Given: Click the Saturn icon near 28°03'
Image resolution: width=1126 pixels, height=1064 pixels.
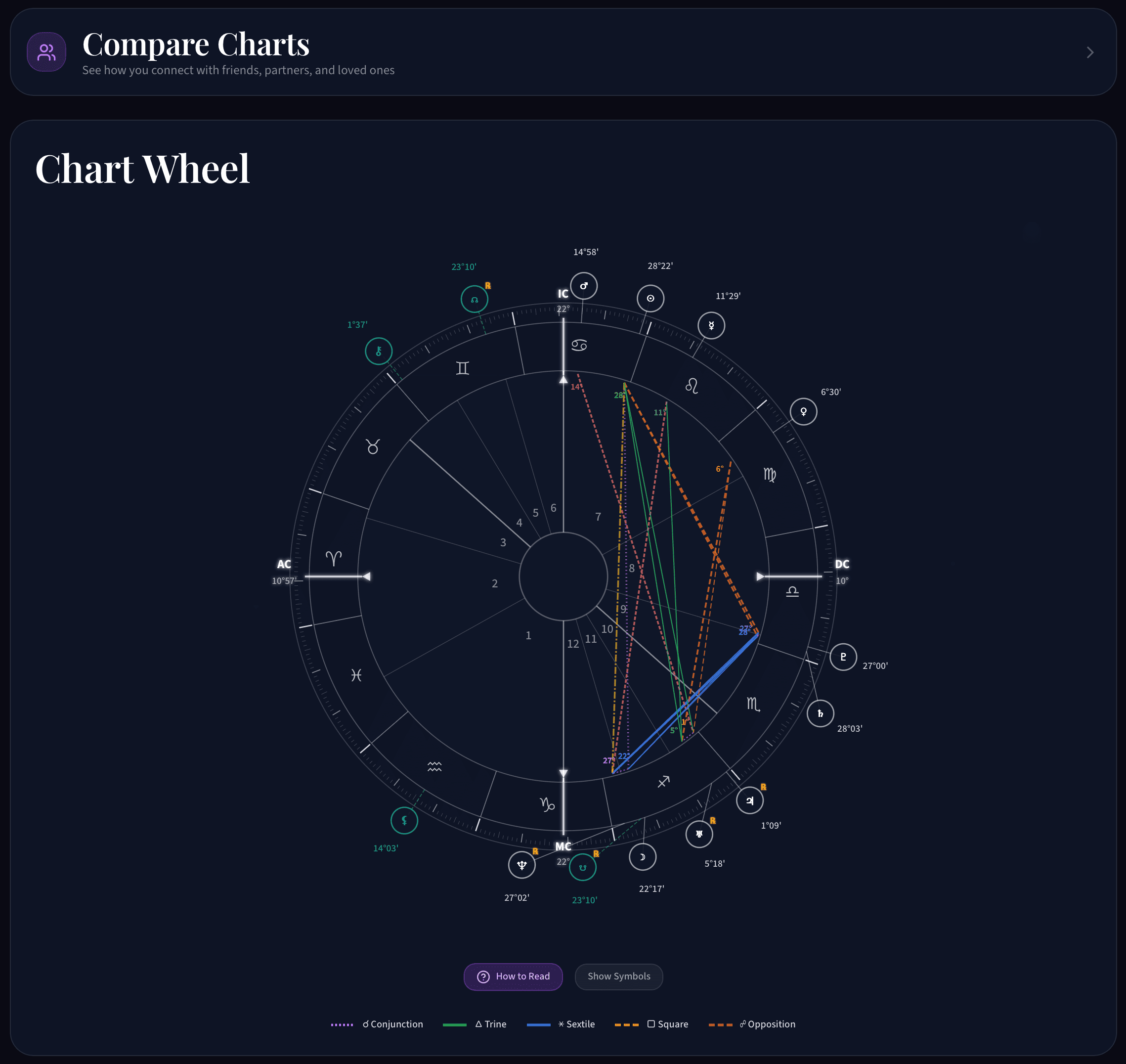Looking at the screenshot, I should click(x=820, y=713).
